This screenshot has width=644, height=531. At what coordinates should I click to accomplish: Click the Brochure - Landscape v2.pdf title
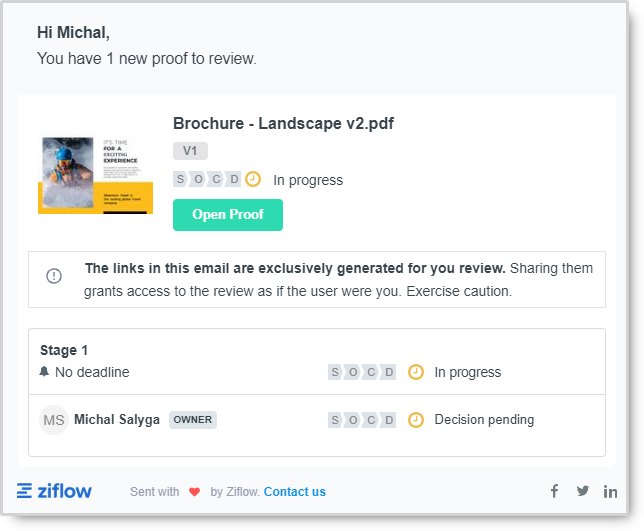click(283, 123)
